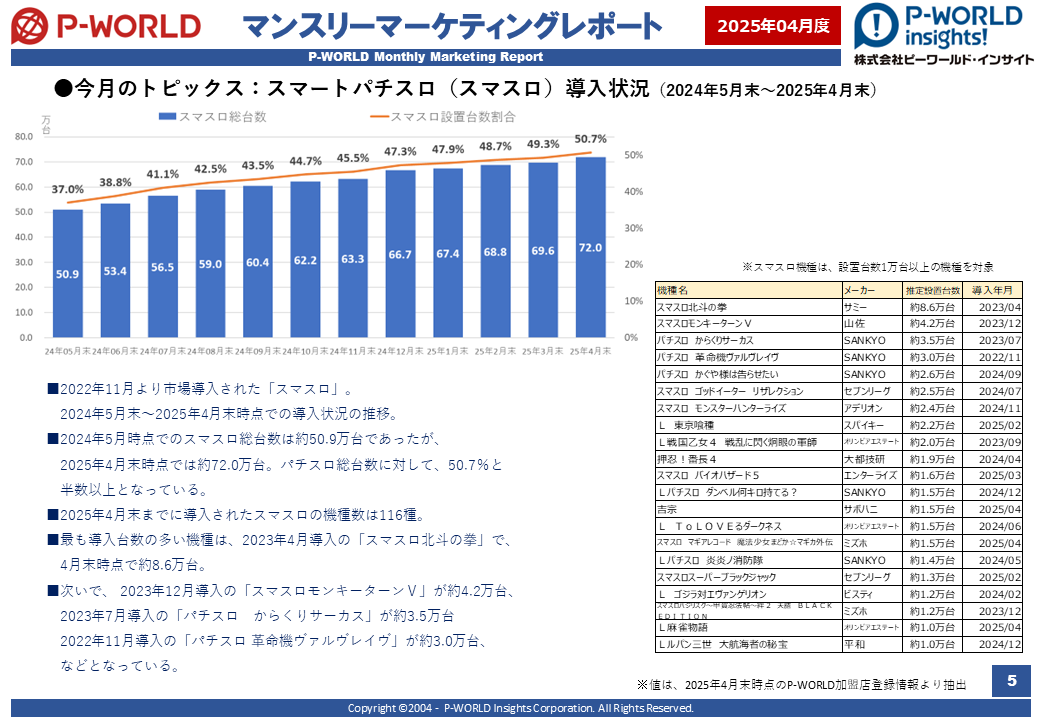Screen dimensions: 1040x720
Task: Click the 株式会社ピーワールド・インサイト company name
Action: [x=944, y=60]
